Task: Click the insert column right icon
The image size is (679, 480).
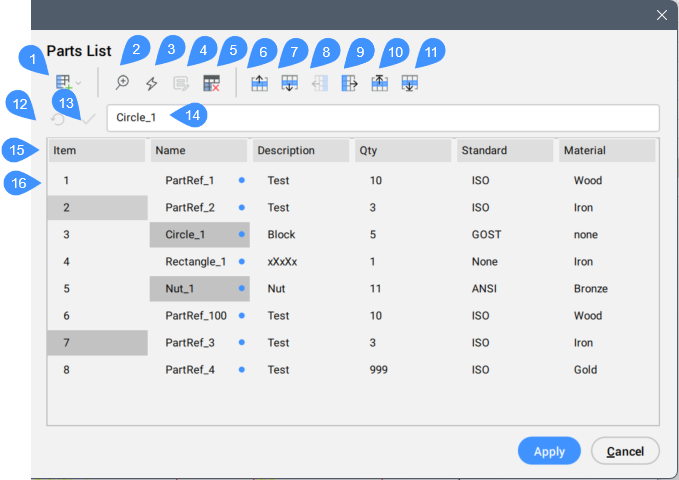Action: pos(349,84)
